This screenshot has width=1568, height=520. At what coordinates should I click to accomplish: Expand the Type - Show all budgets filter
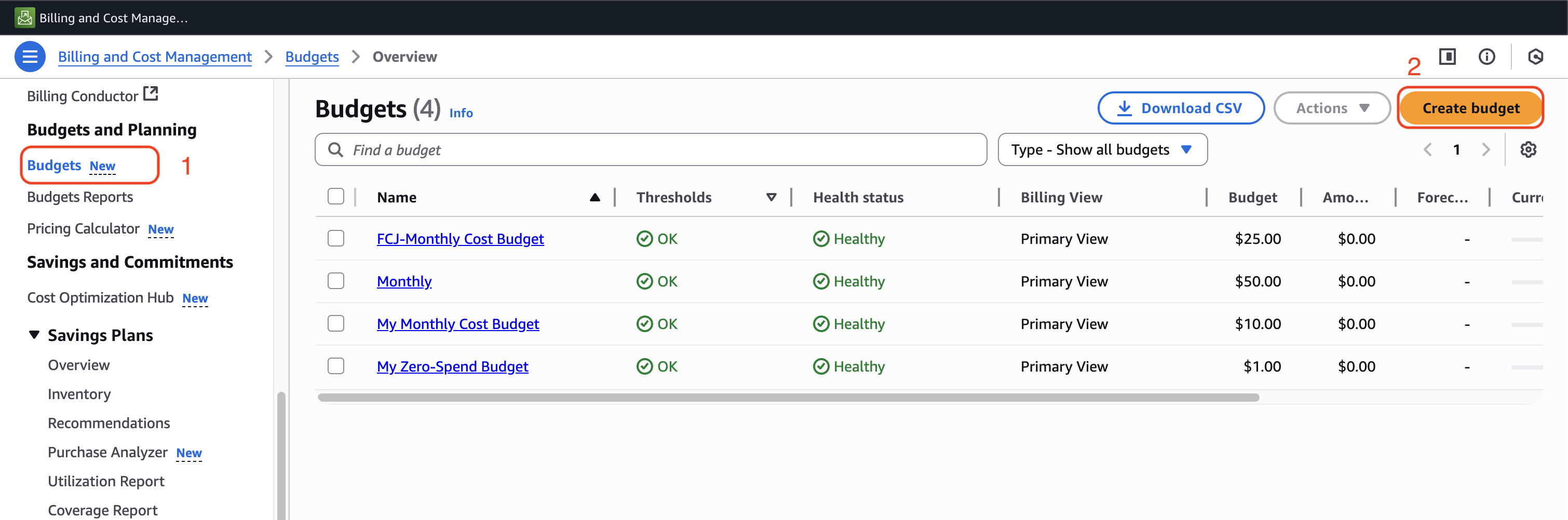point(1102,149)
